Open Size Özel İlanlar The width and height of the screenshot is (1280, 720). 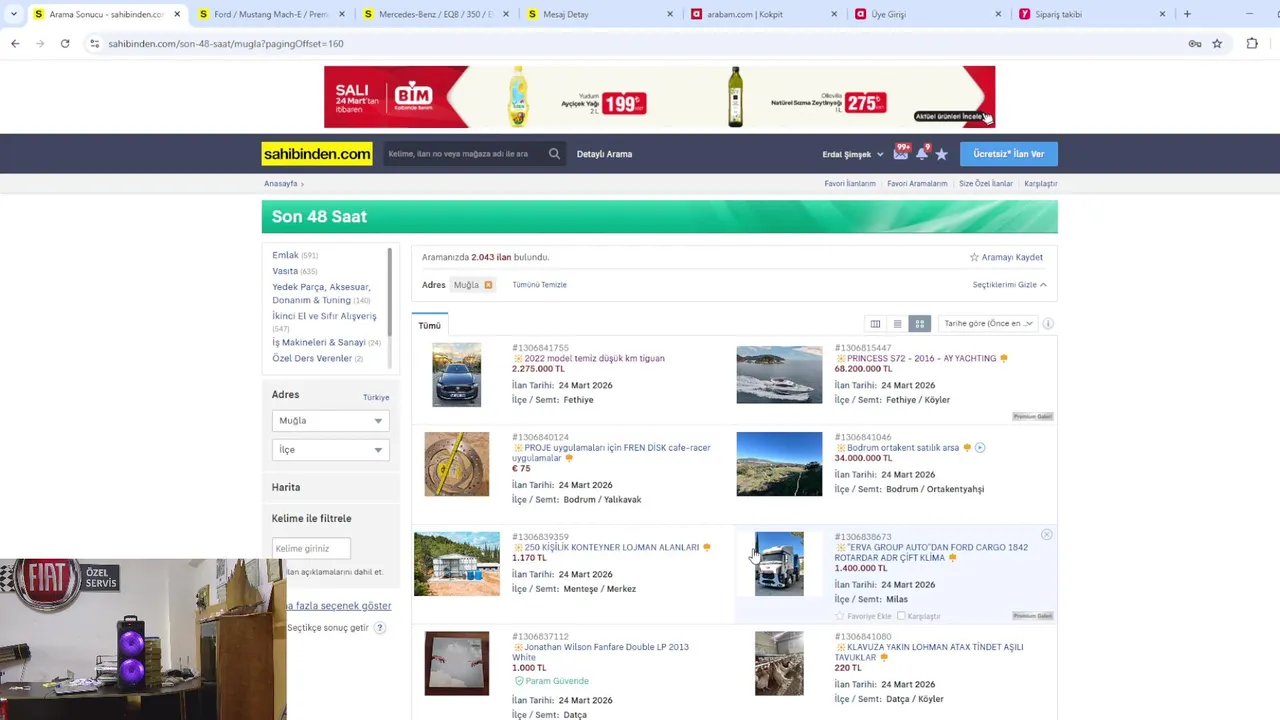pos(986,184)
